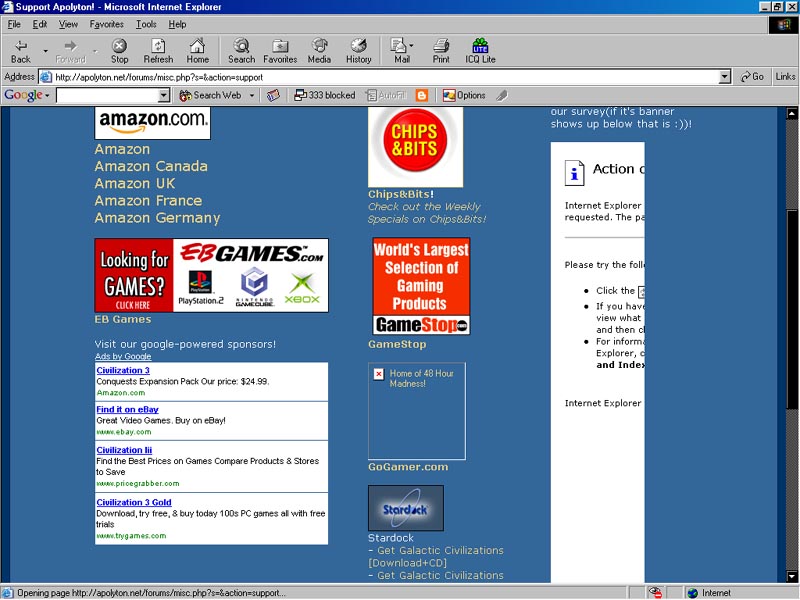Image resolution: width=800 pixels, height=600 pixels.
Task: Open the History panel
Action: click(x=358, y=51)
